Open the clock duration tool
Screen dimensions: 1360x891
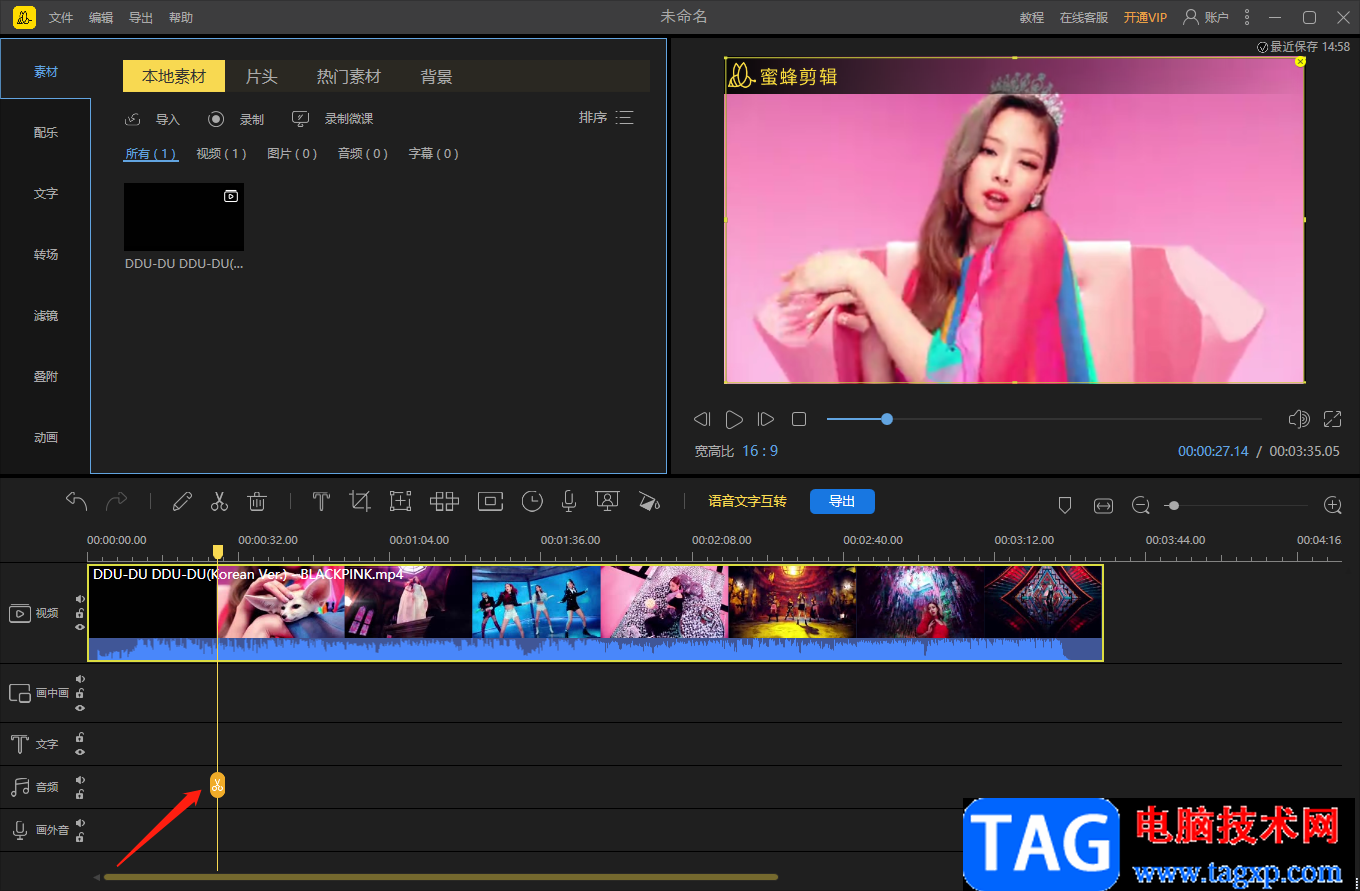532,502
